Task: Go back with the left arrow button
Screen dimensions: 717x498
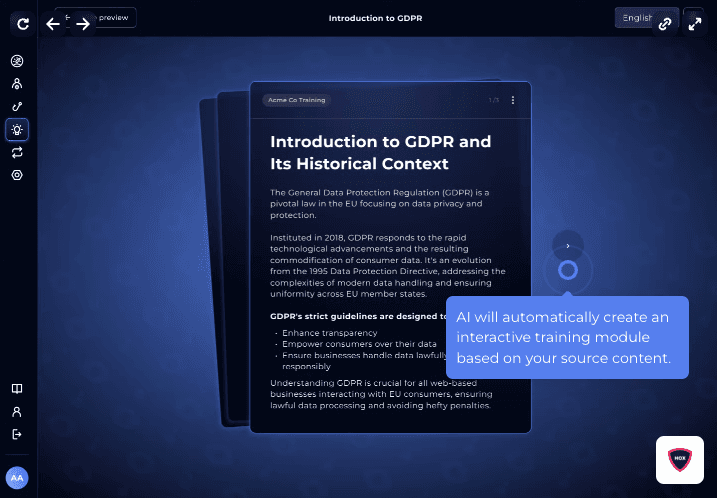Action: point(54,23)
